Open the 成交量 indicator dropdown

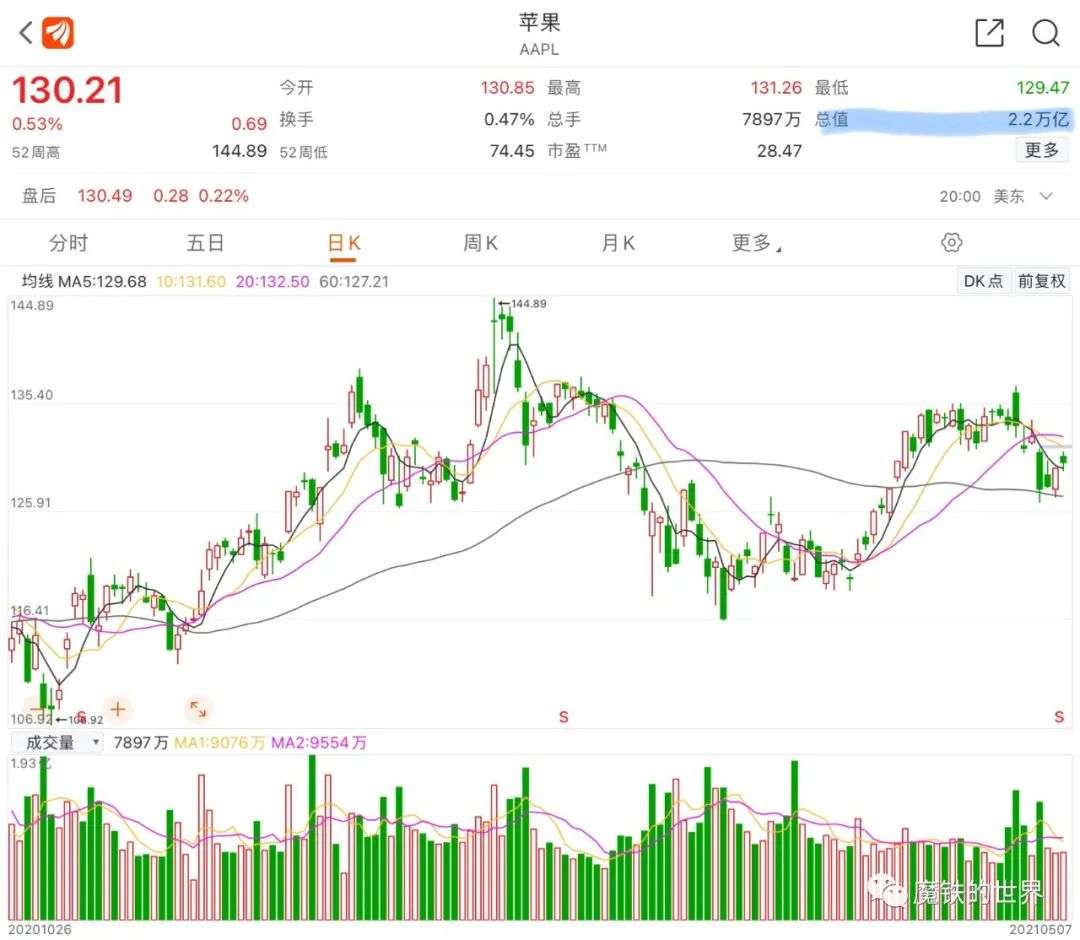point(57,742)
